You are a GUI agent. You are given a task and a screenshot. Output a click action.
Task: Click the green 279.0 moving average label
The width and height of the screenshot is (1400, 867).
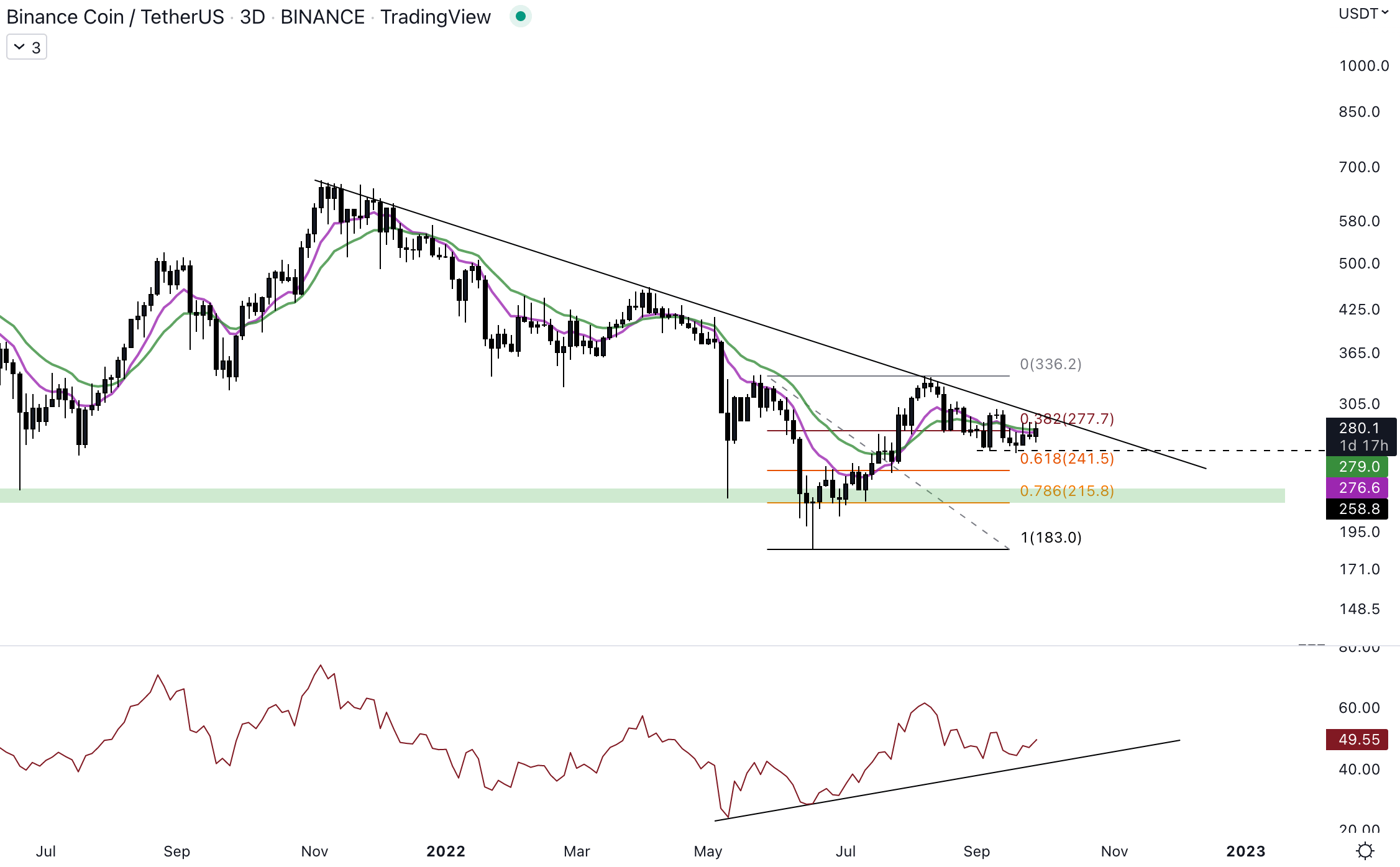click(1358, 467)
